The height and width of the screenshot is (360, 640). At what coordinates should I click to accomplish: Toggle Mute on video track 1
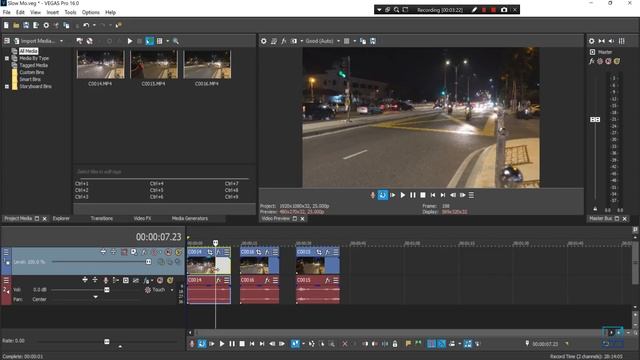(168, 252)
